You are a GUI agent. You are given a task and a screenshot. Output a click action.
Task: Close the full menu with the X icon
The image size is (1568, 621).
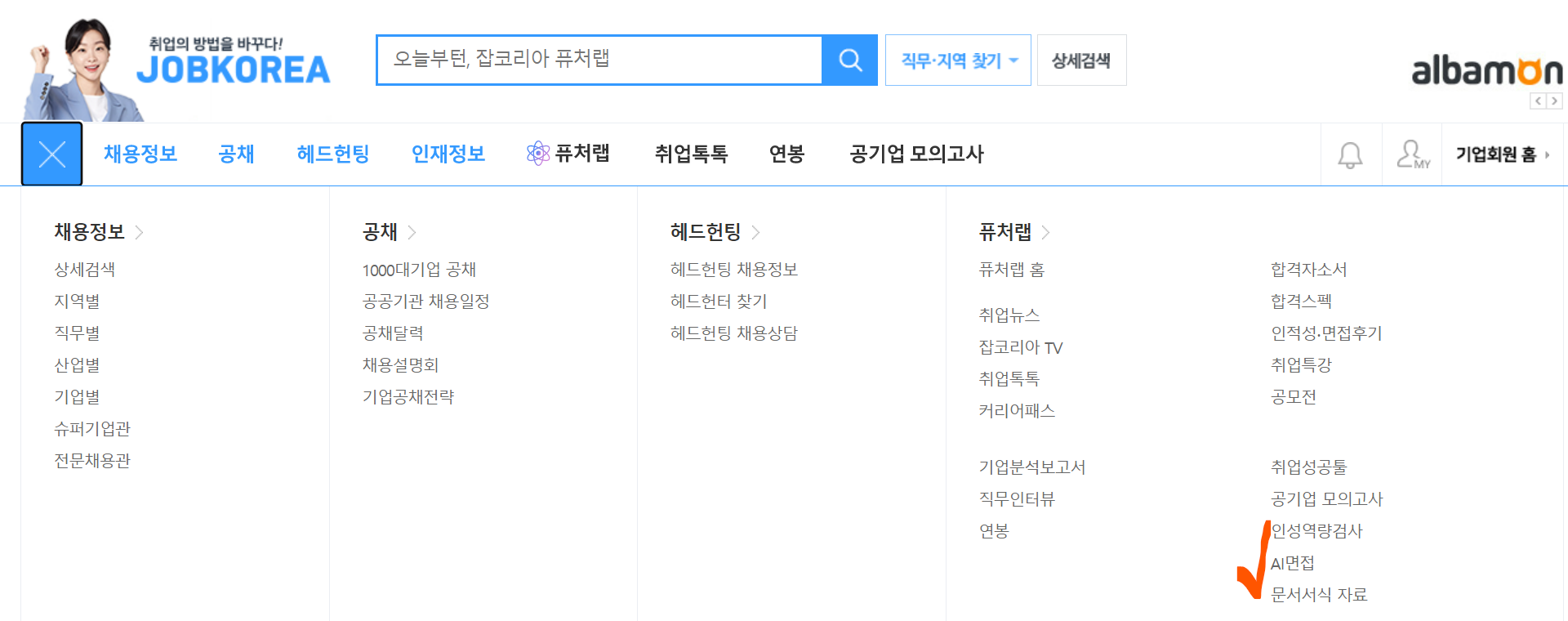pyautogui.click(x=51, y=154)
